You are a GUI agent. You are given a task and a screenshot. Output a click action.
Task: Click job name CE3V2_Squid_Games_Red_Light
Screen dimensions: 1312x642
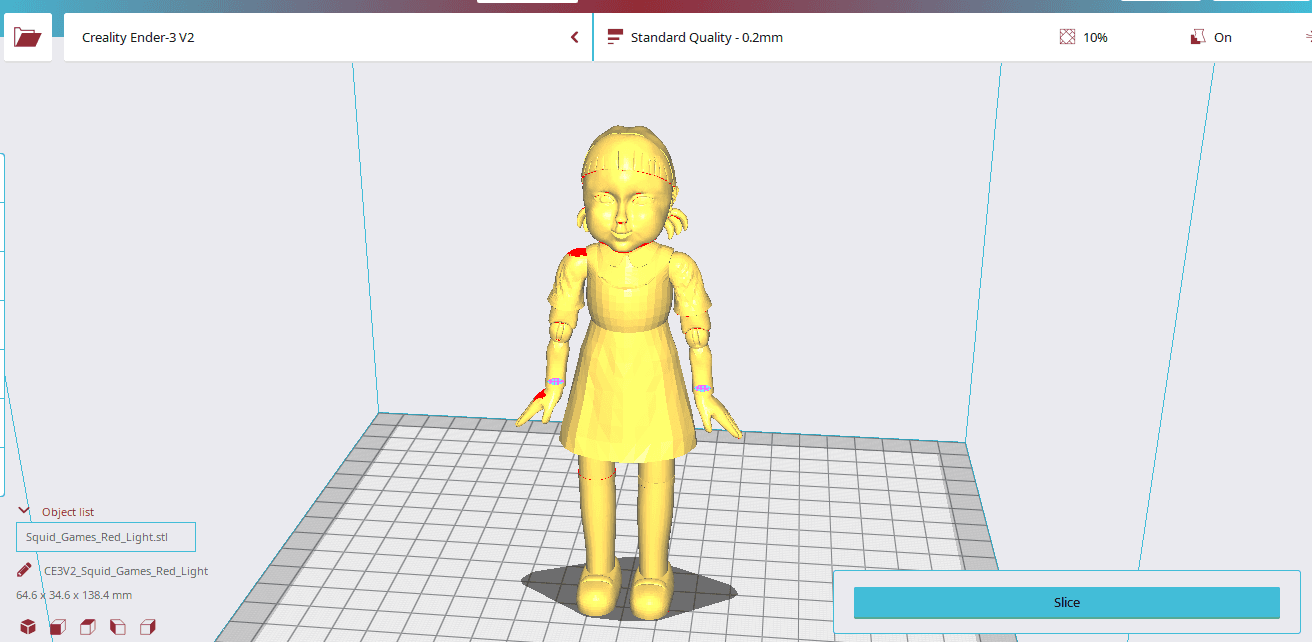(x=126, y=571)
